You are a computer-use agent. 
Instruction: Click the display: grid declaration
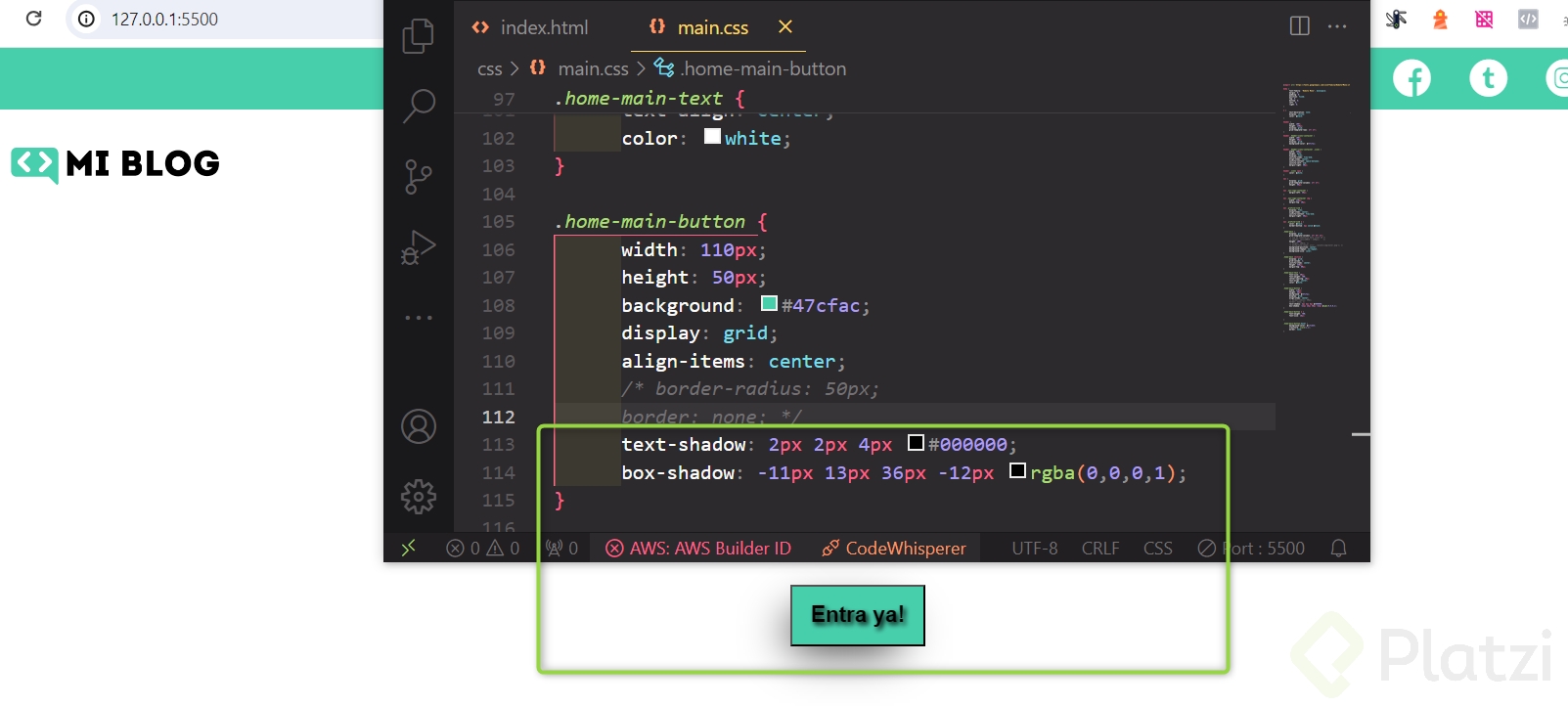[x=699, y=333]
